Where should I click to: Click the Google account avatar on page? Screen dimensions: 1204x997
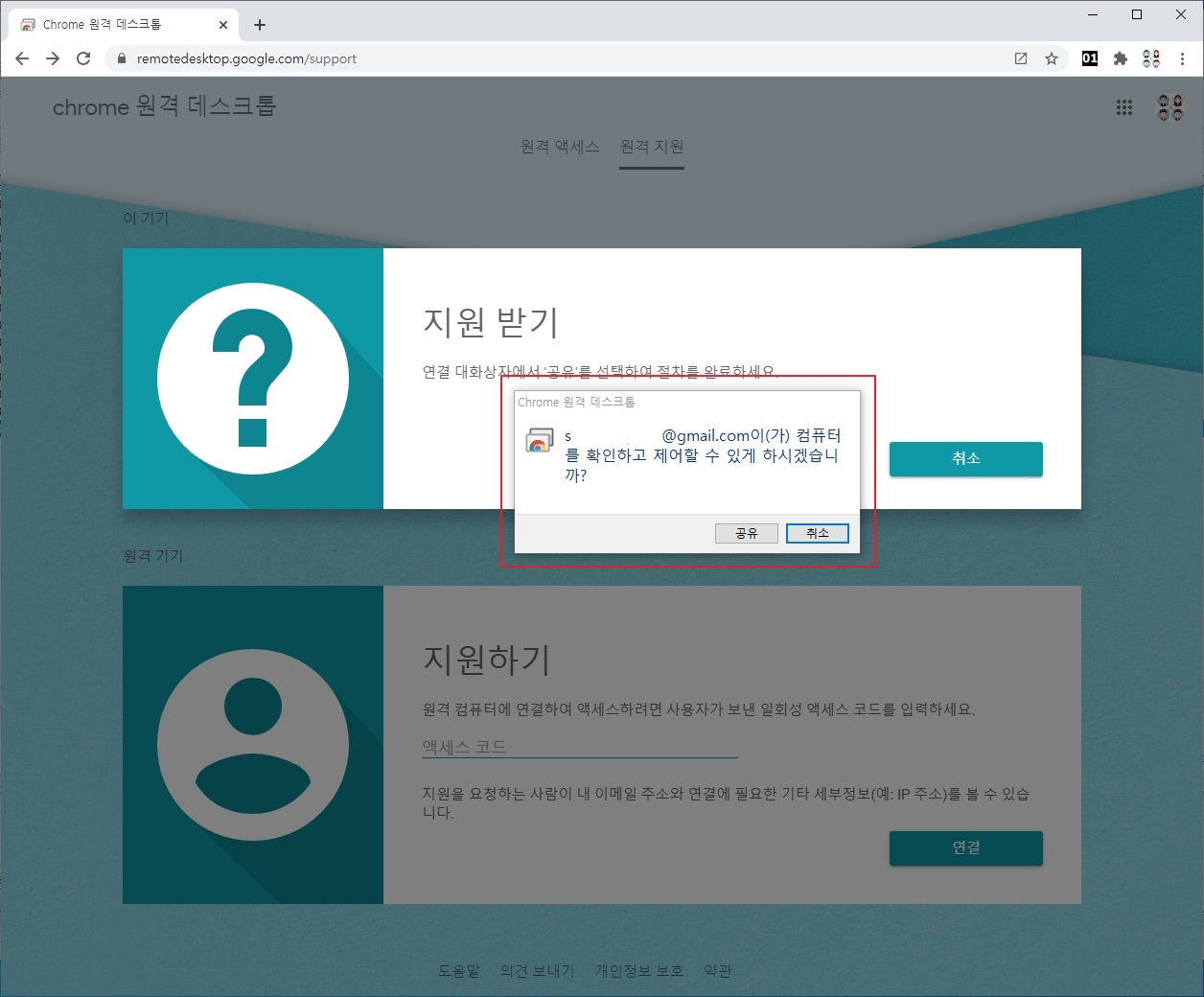1170,107
